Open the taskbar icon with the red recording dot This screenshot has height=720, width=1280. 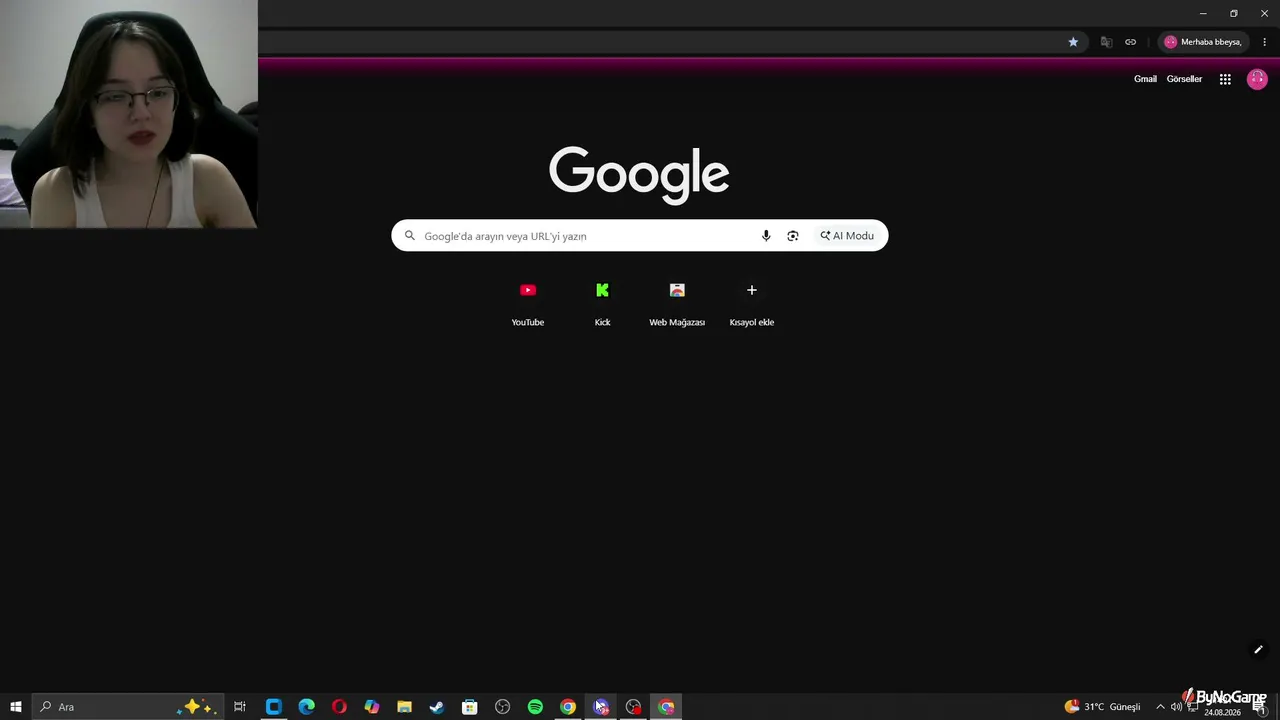pyautogui.click(x=633, y=707)
